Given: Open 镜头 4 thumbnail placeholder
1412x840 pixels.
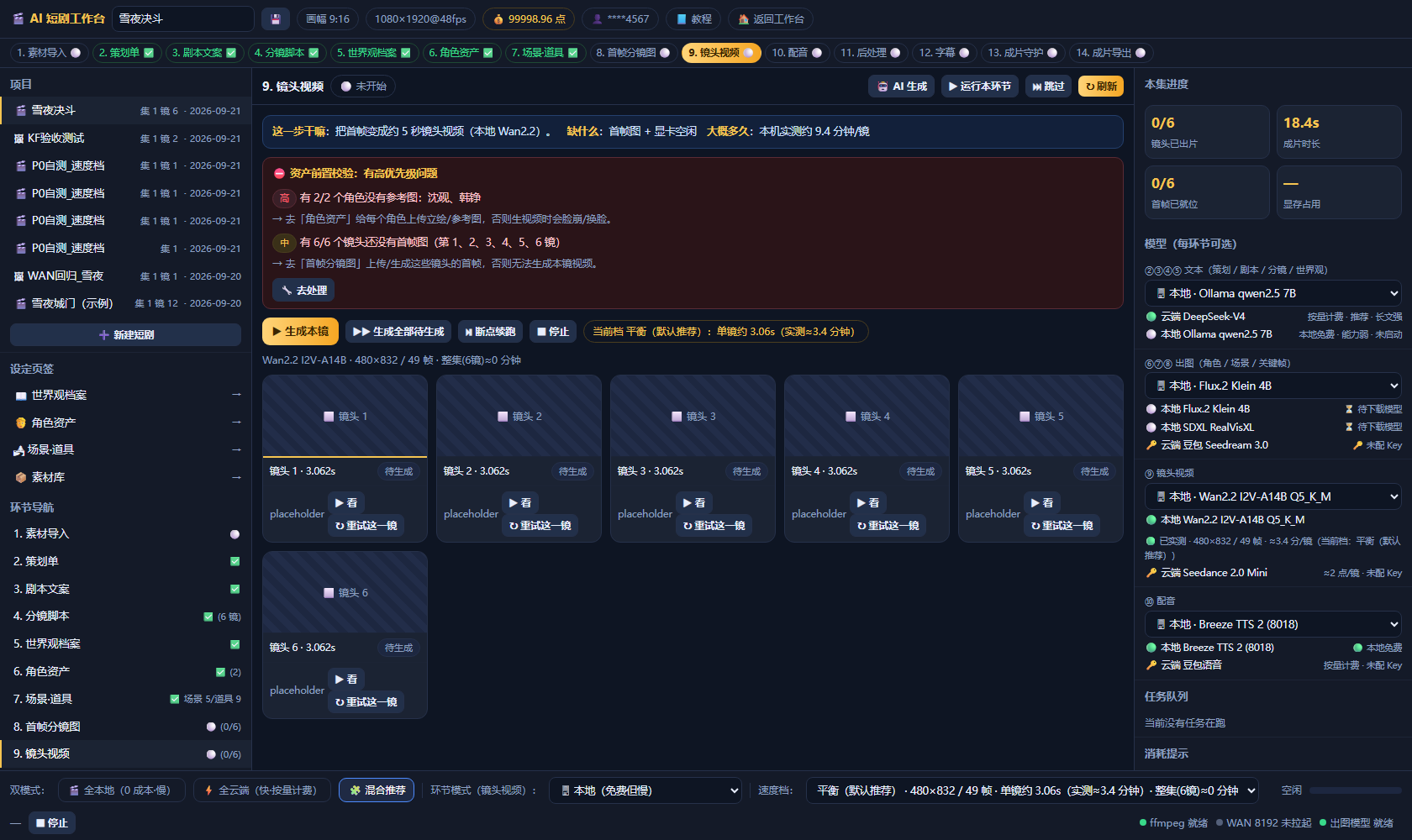Looking at the screenshot, I should click(x=867, y=416).
